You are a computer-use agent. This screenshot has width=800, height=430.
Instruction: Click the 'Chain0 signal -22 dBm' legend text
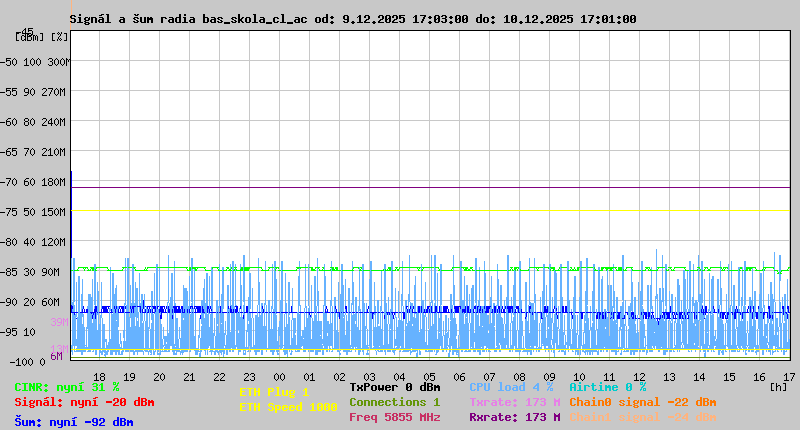pyautogui.click(x=643, y=402)
